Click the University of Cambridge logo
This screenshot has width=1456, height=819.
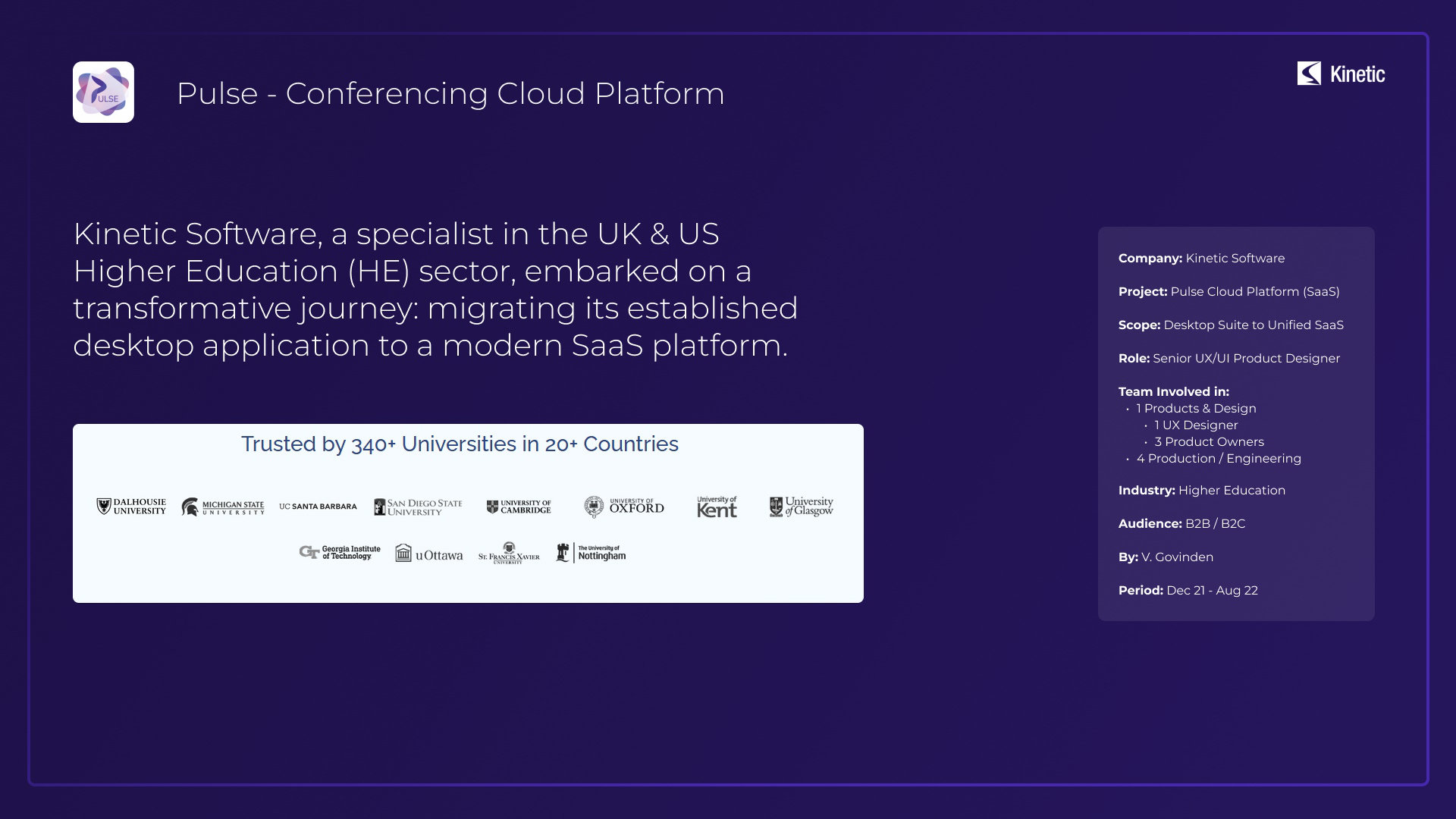click(x=519, y=507)
